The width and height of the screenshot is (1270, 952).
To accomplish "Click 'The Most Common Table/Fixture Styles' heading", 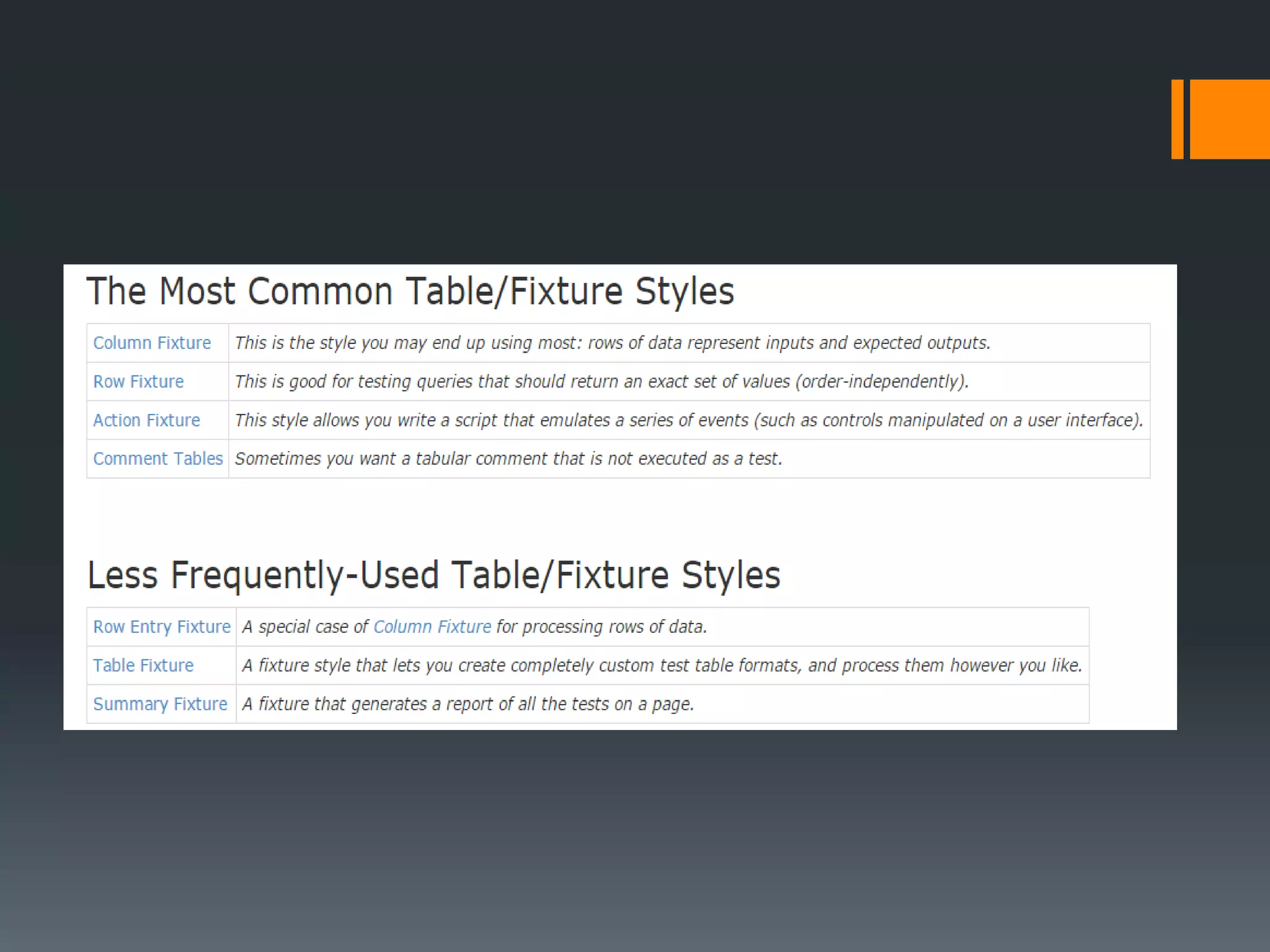I will point(410,291).
